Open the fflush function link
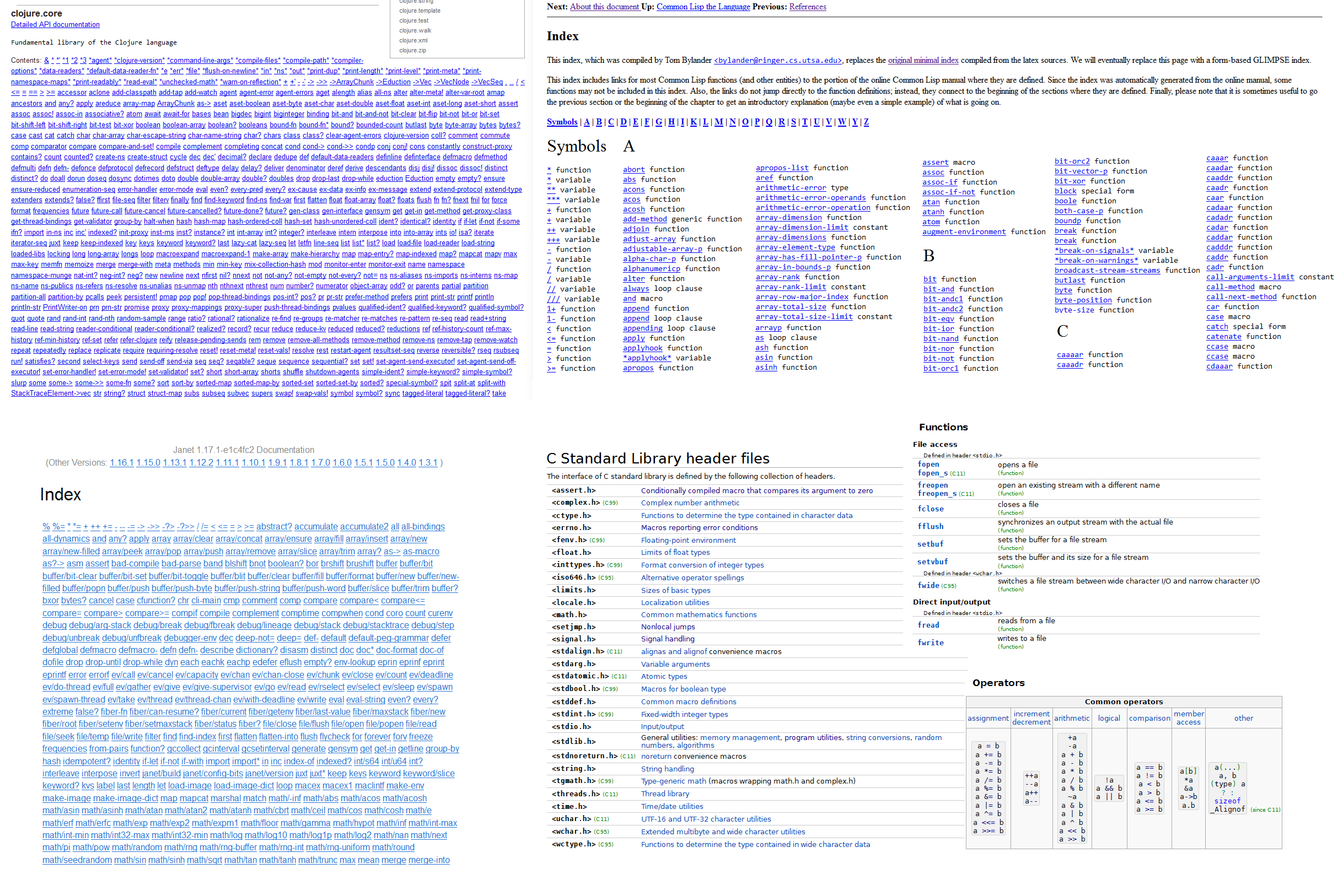 coord(930,526)
